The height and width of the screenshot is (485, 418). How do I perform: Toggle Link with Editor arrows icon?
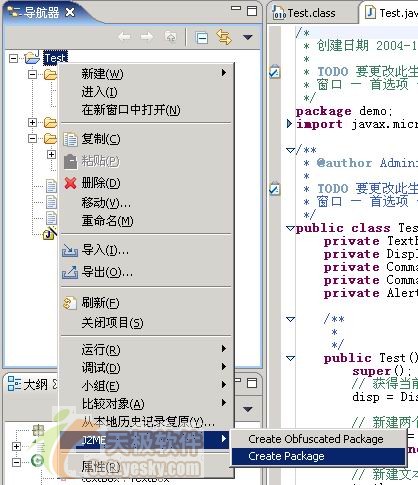224,37
